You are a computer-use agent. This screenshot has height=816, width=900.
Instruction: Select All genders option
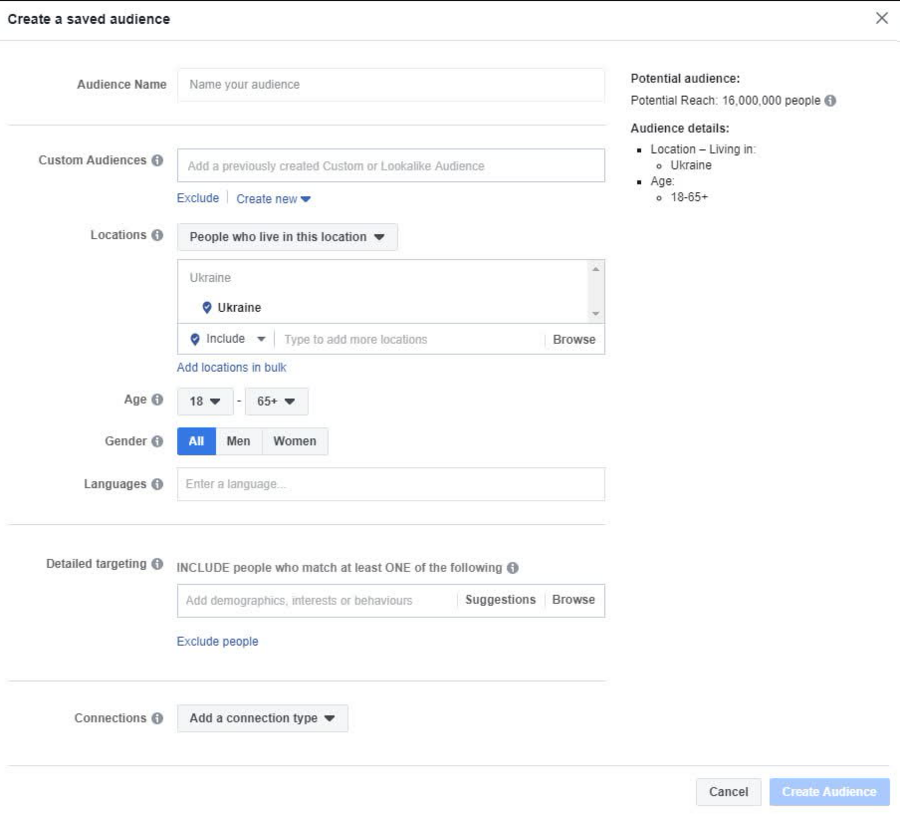[196, 442]
